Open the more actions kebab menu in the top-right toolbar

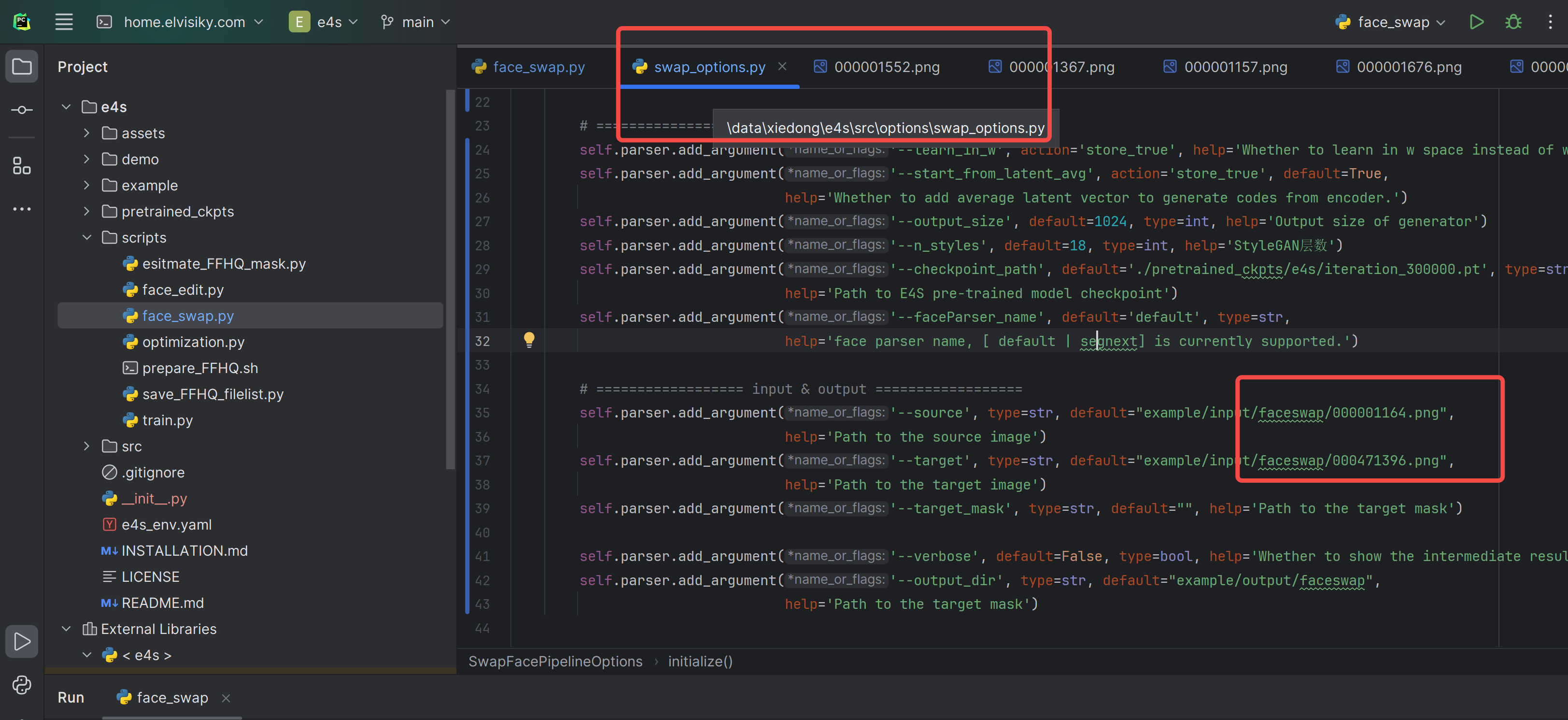[x=1550, y=23]
